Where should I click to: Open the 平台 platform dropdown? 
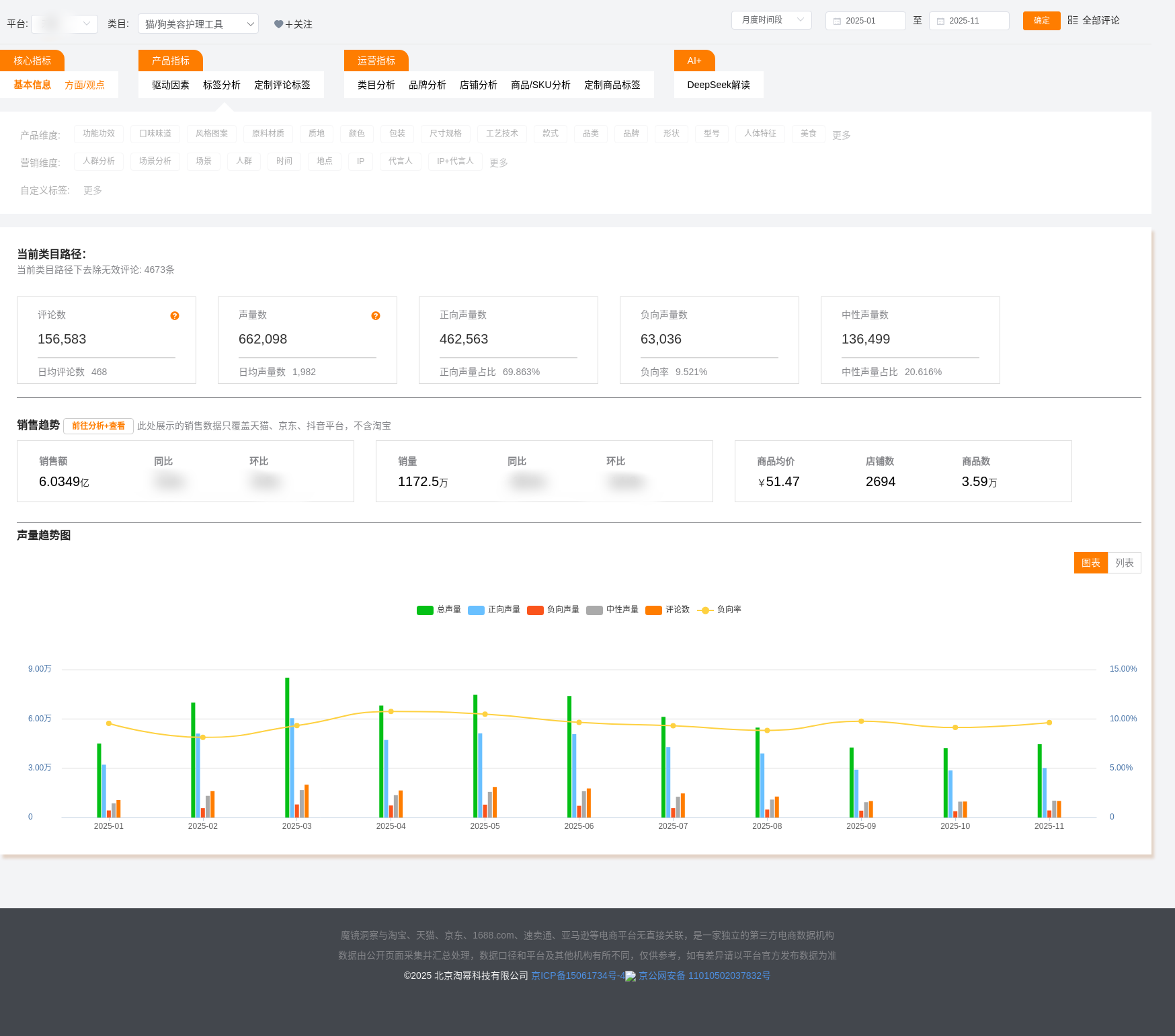pyautogui.click(x=65, y=24)
